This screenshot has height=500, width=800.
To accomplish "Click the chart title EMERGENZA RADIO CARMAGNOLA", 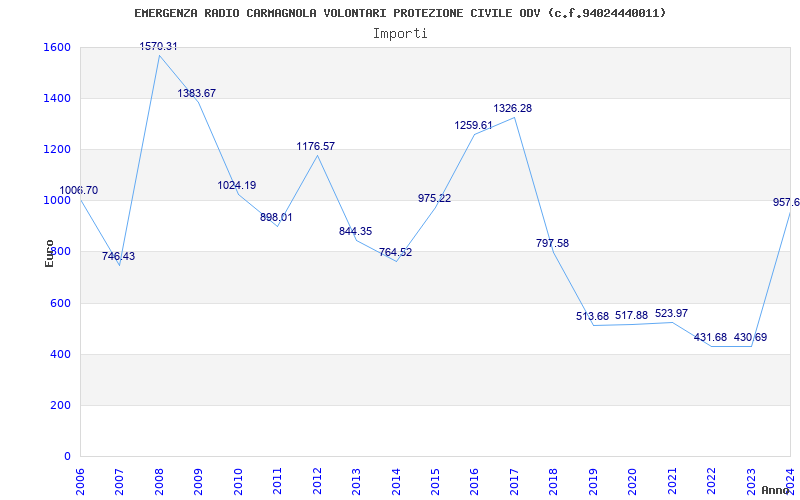I will click(x=401, y=13).
